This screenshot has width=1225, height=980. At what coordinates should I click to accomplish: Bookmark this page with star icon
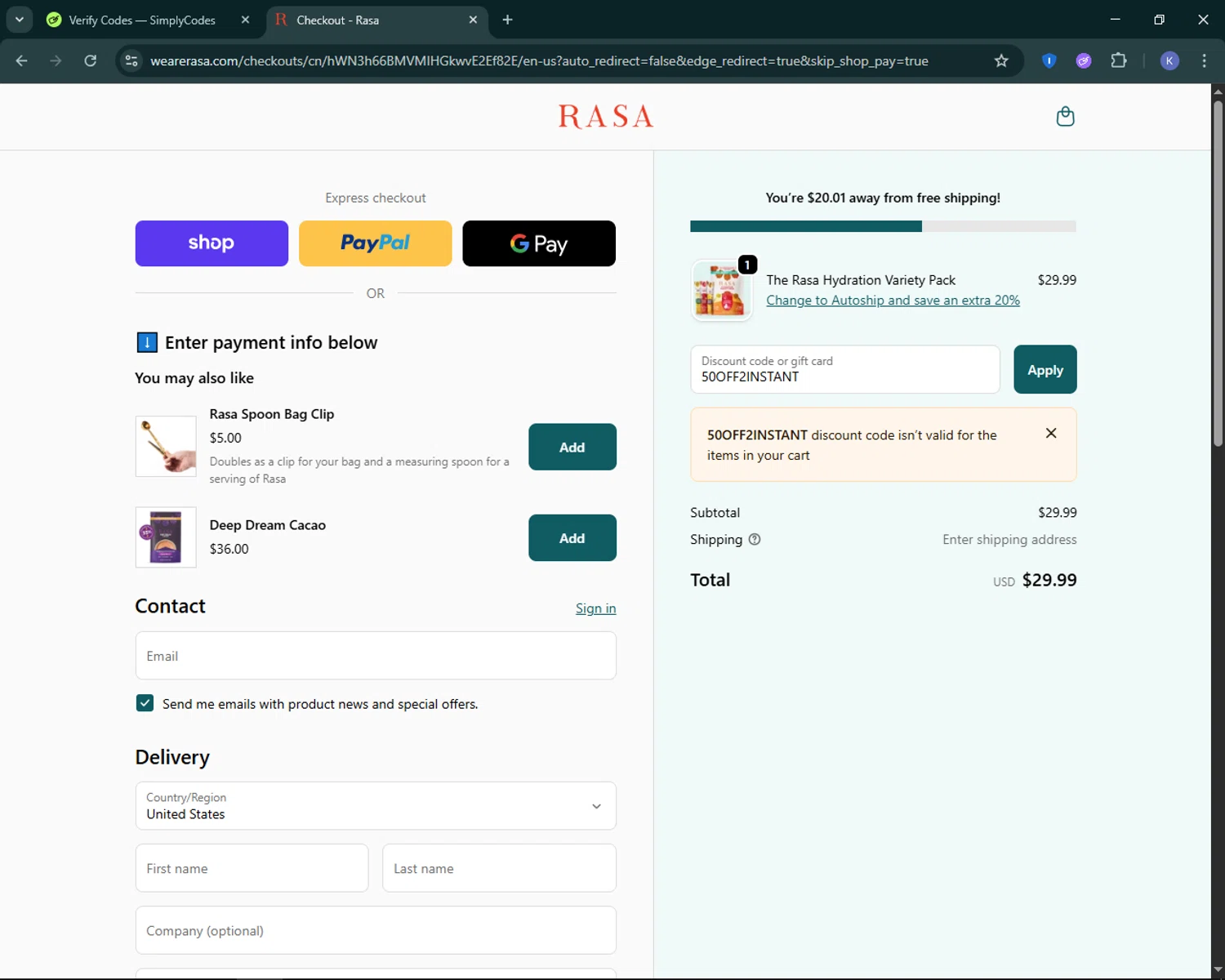pos(1001,60)
